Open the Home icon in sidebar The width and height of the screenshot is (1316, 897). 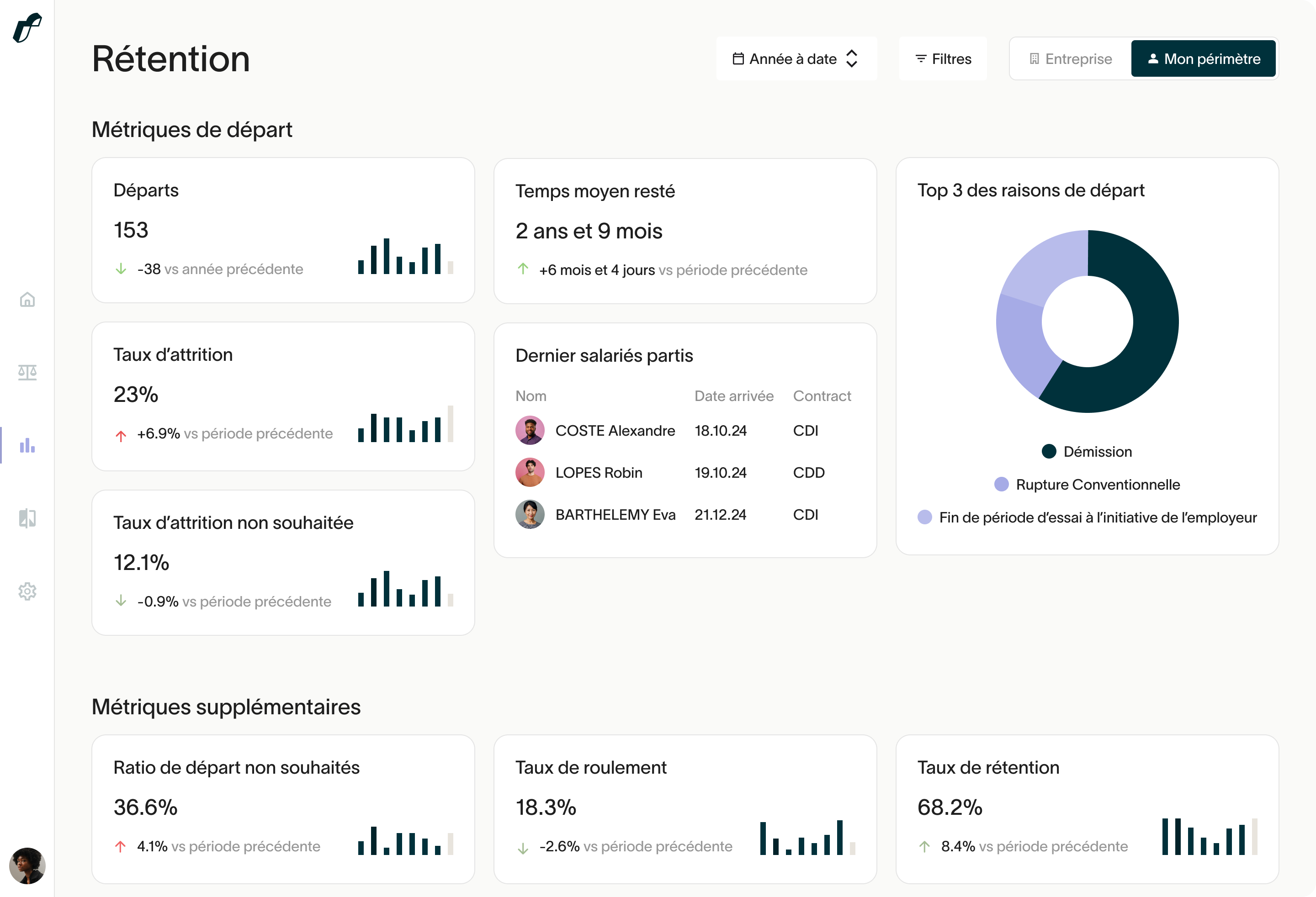(27, 299)
